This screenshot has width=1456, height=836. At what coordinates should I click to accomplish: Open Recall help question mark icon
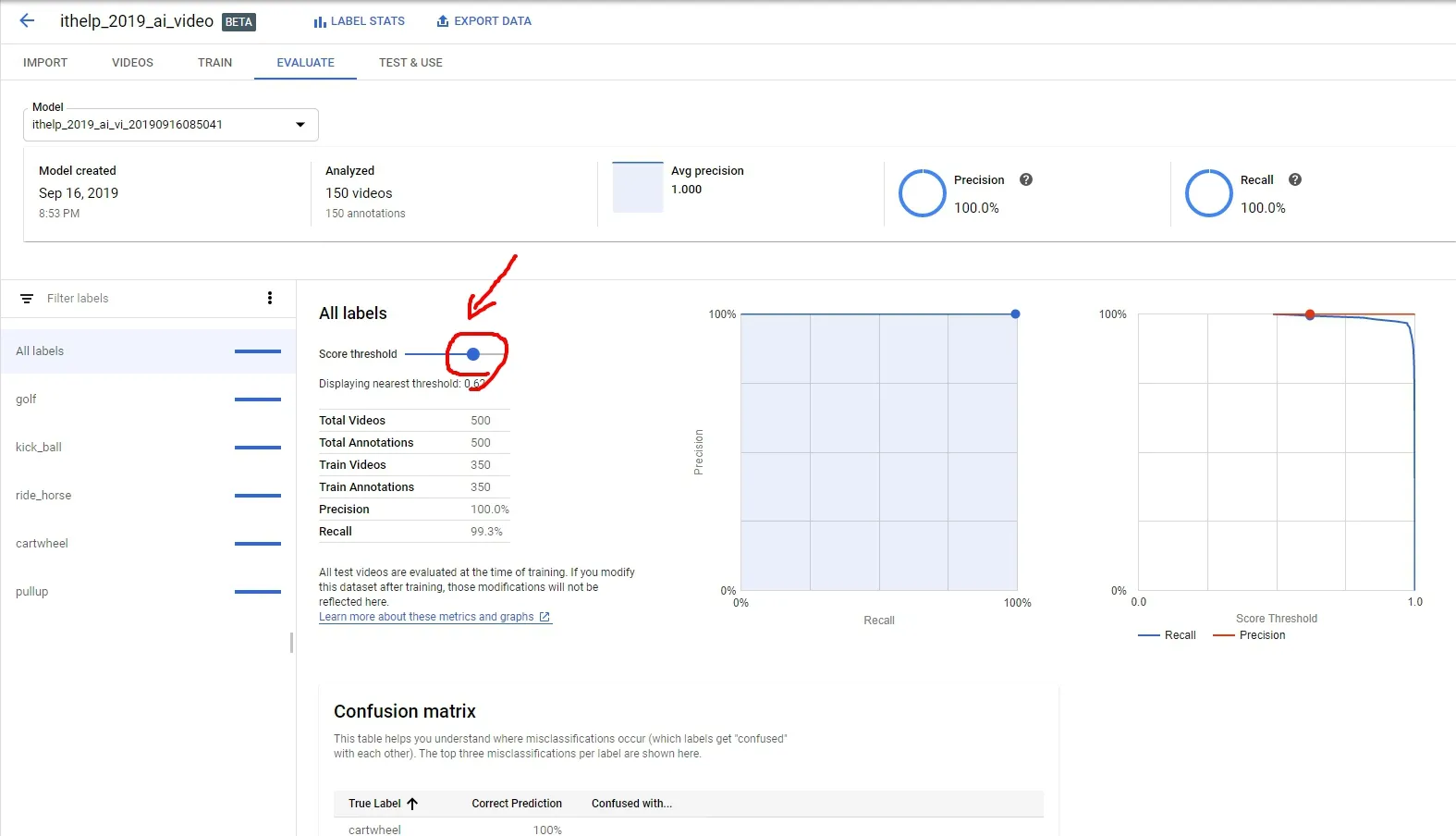(x=1295, y=179)
